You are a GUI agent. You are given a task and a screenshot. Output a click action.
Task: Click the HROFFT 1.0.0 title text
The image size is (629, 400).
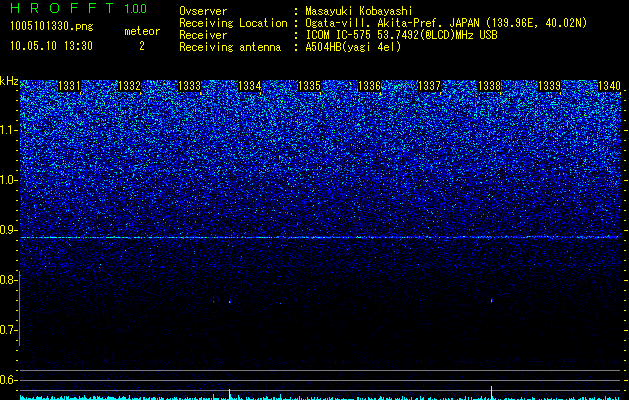(79, 8)
